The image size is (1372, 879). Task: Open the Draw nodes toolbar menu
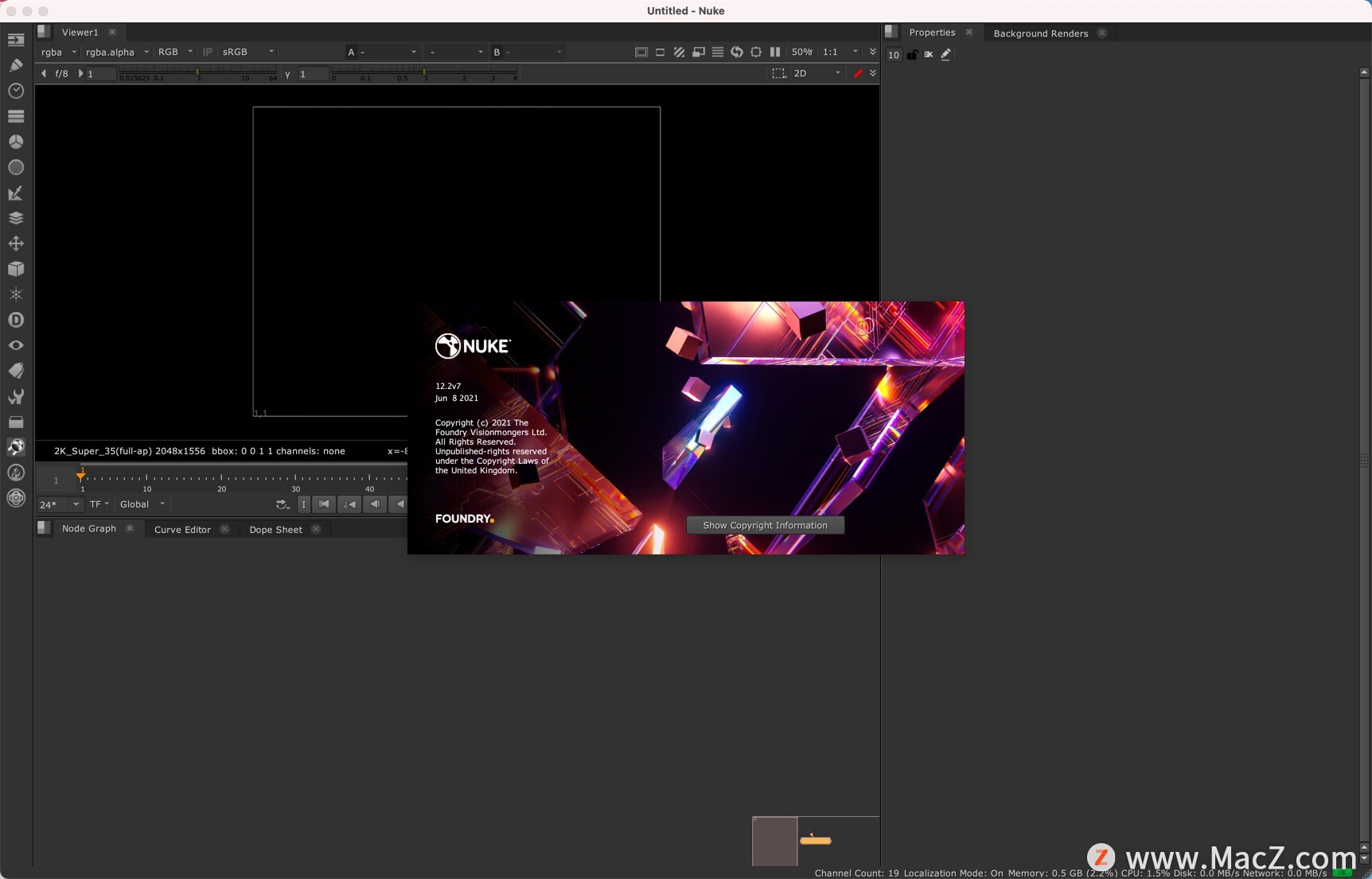point(16,65)
